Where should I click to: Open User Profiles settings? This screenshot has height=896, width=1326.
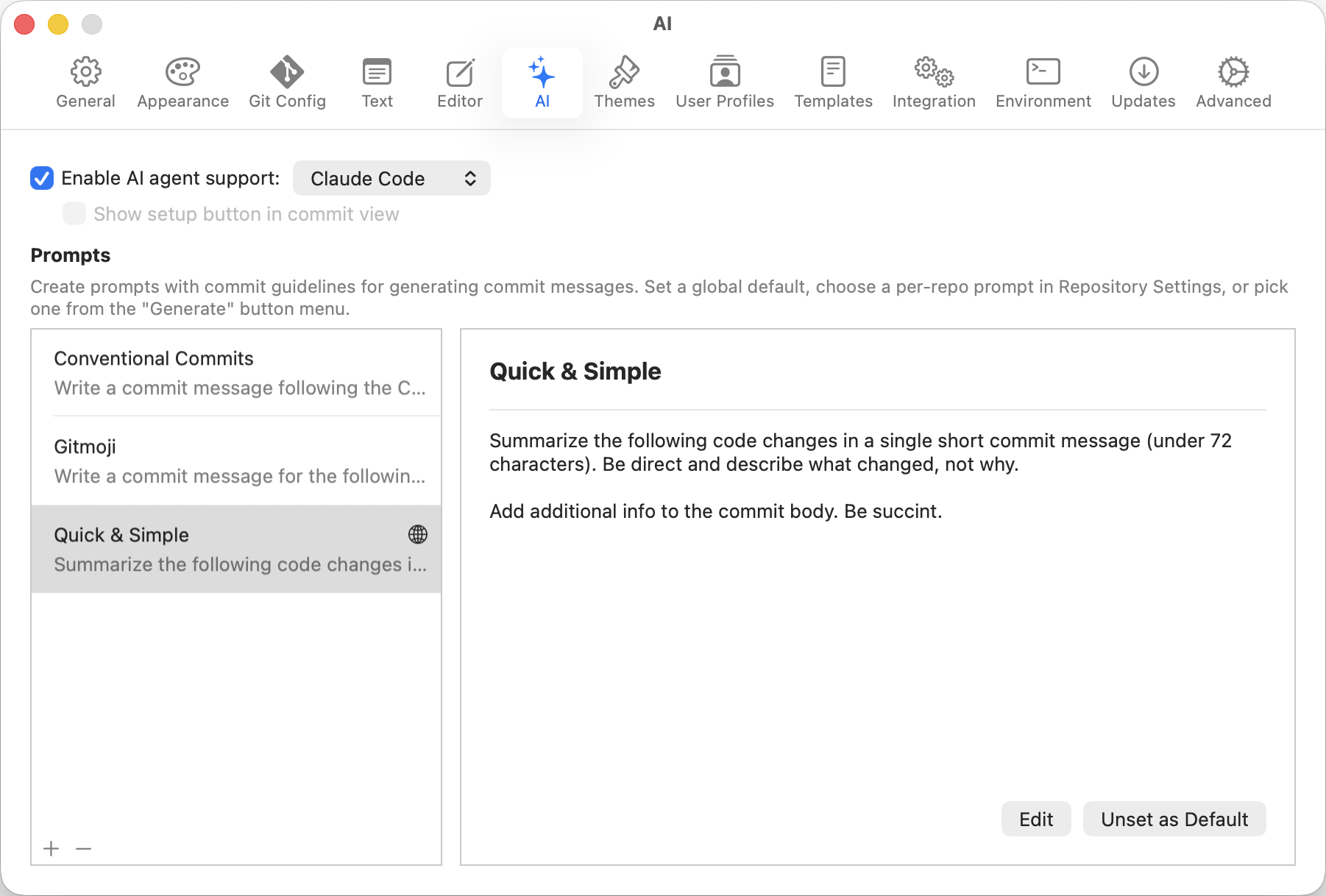tap(724, 81)
